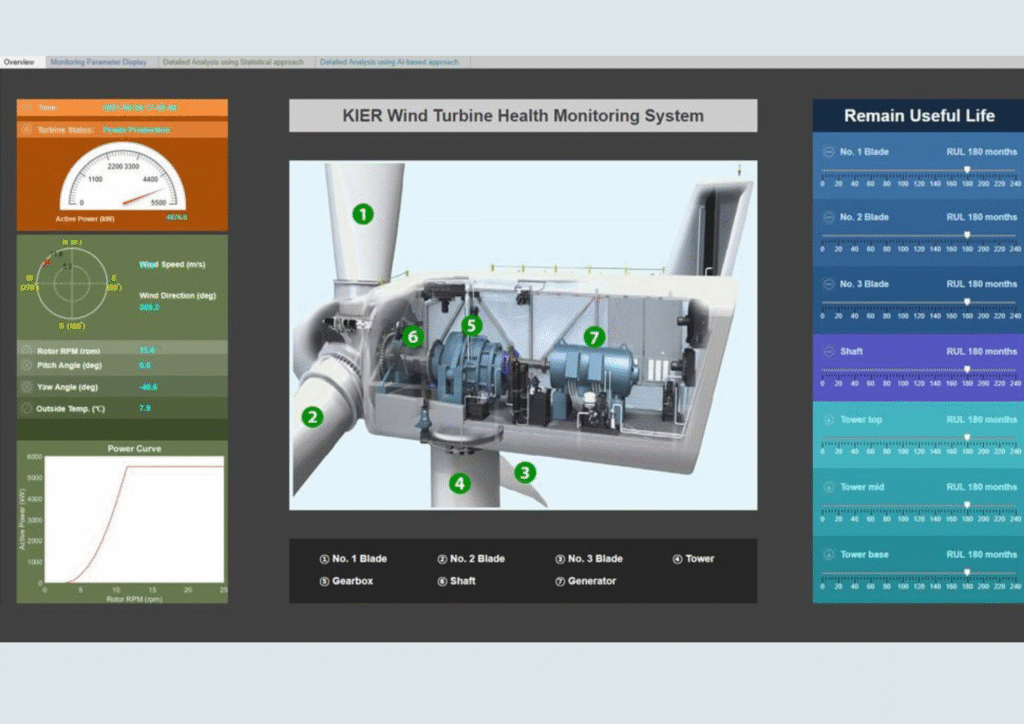
Task: Click the Shaft RUL slider handle
Action: coord(967,369)
